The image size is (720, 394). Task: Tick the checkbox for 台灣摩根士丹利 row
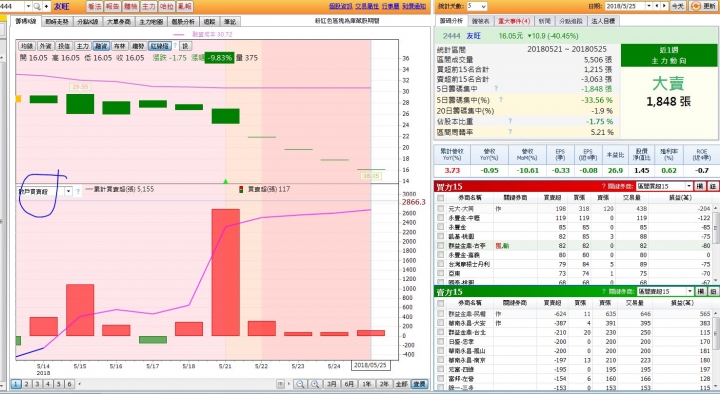point(441,264)
